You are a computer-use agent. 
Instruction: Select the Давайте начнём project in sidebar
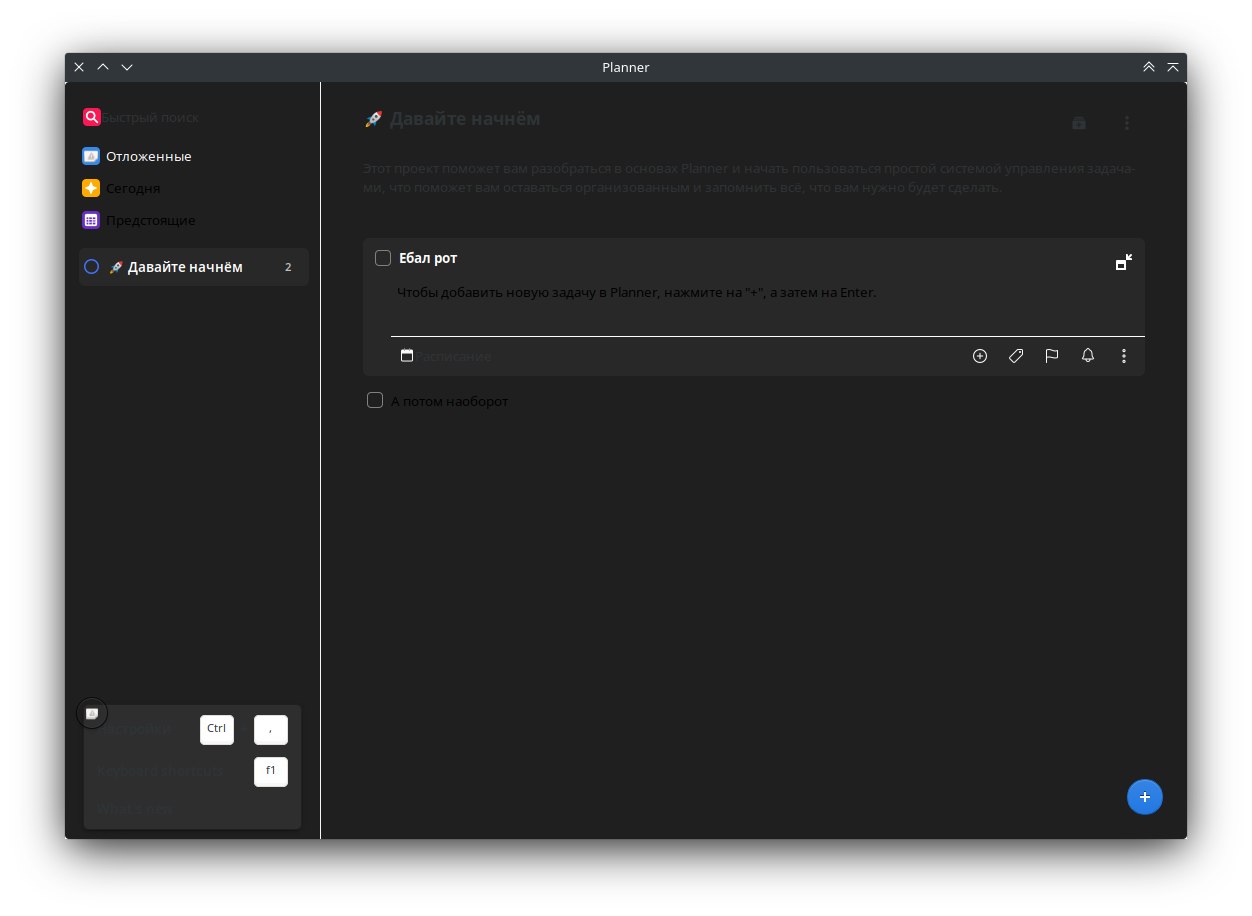(194, 267)
